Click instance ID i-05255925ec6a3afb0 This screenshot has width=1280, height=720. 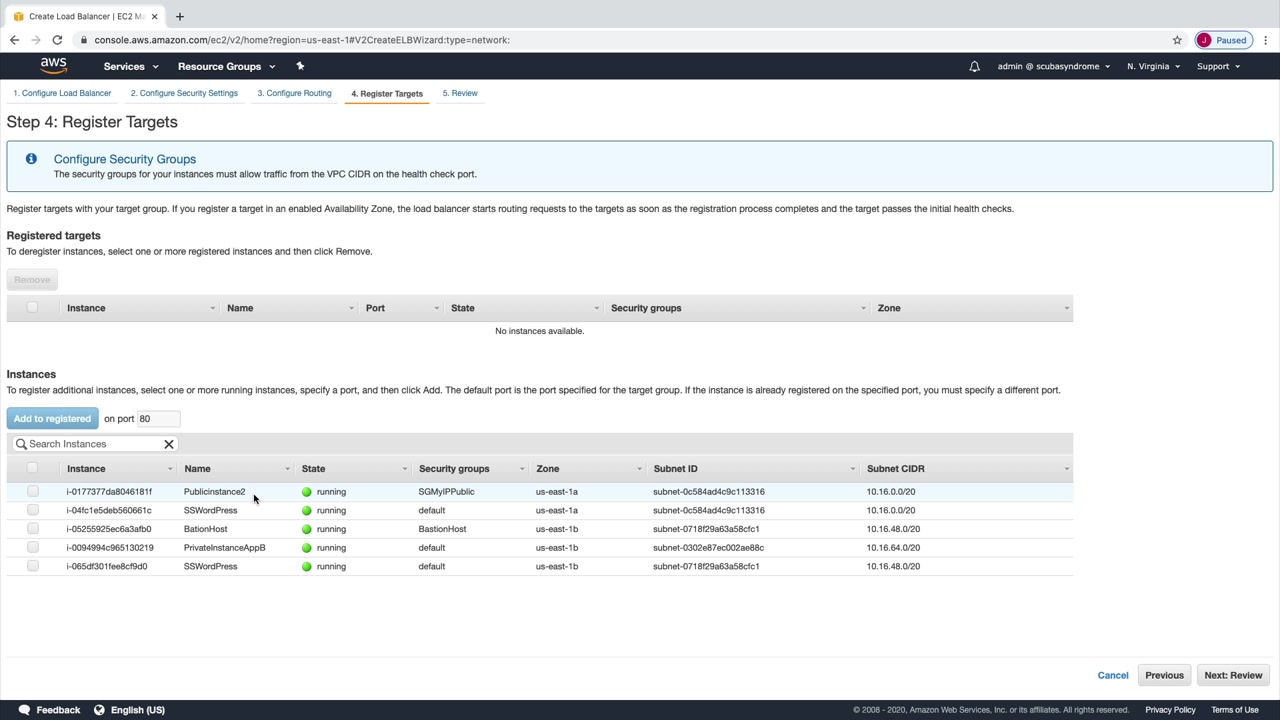[x=109, y=529]
